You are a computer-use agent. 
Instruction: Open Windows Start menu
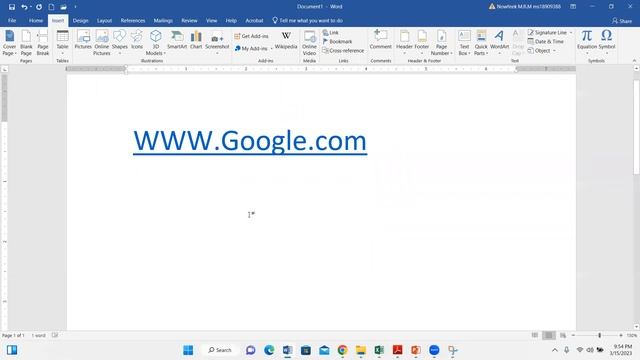188,350
